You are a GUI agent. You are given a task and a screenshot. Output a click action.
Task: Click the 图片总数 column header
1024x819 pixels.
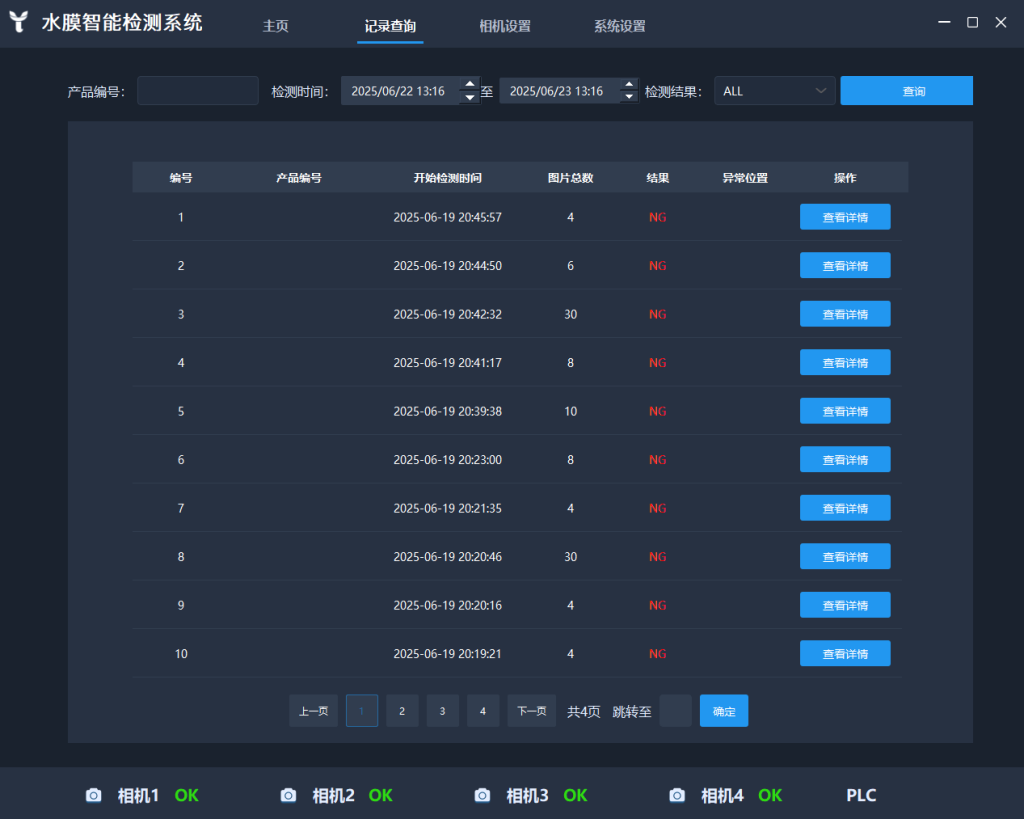tap(570, 178)
